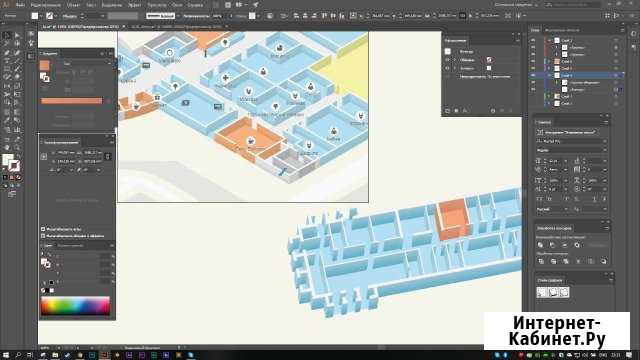
Task: Expand the Stroke (Обводка) row in Appearance
Action: 455,60
